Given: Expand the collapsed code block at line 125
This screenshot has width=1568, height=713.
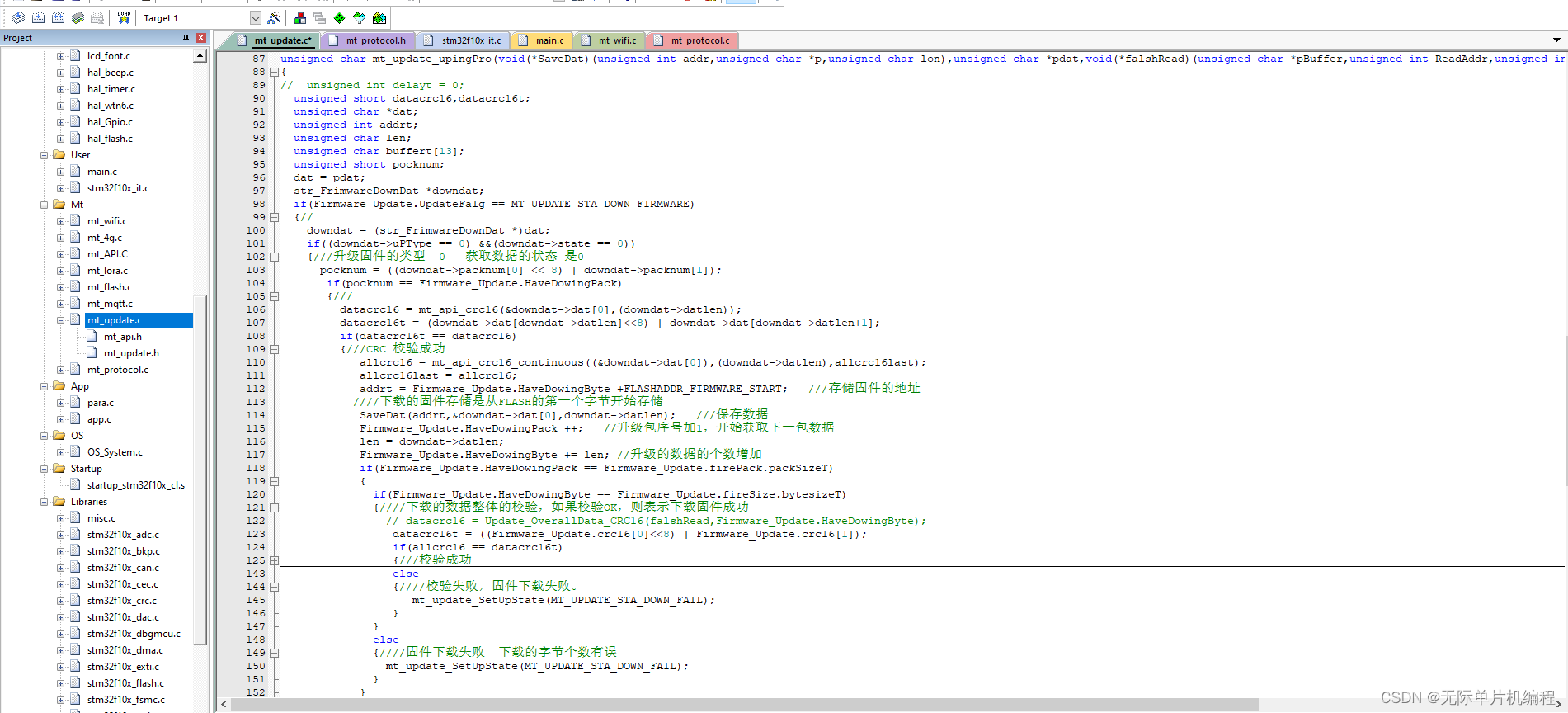Looking at the screenshot, I should [x=275, y=560].
